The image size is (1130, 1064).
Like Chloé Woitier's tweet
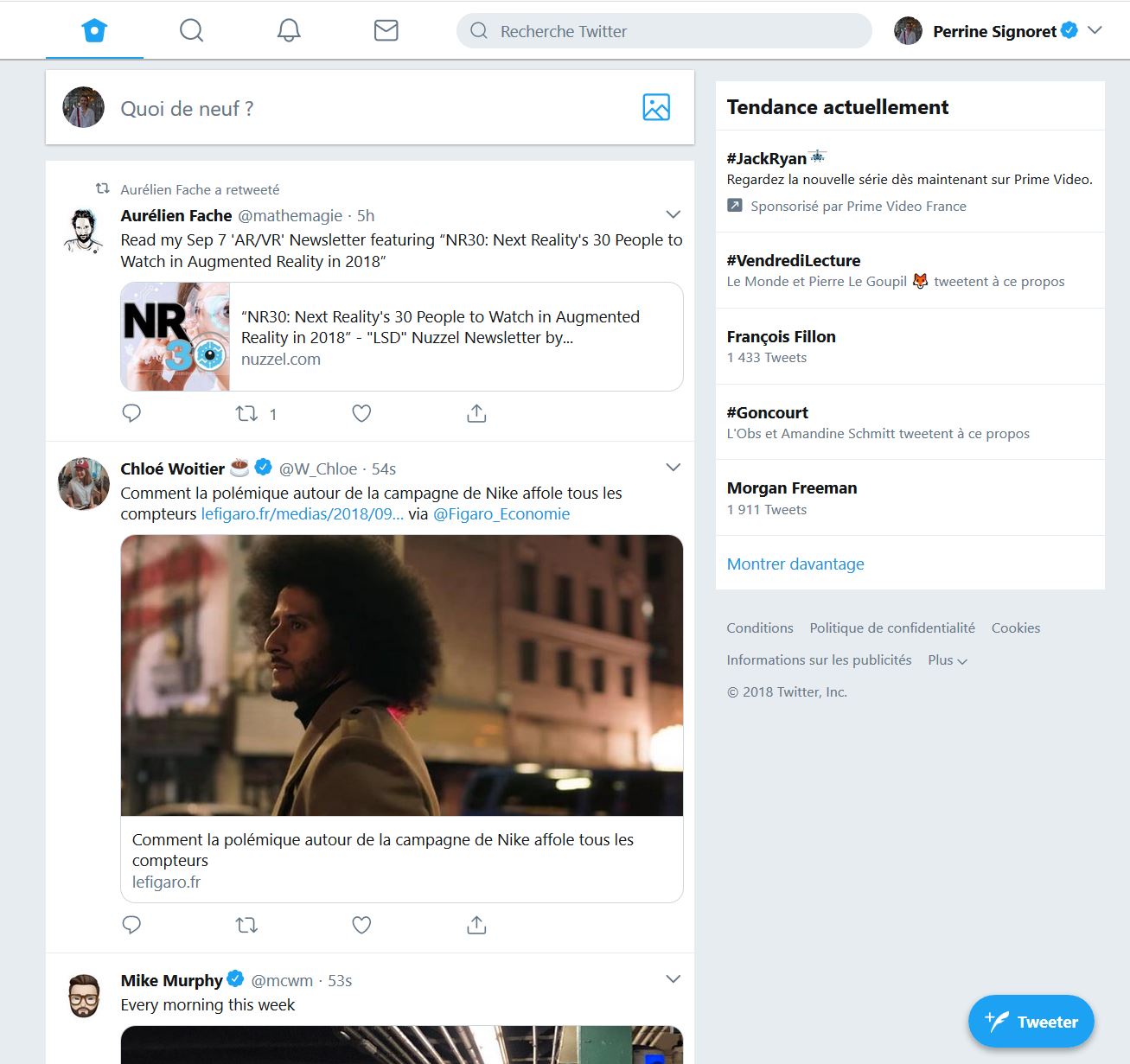pyautogui.click(x=361, y=925)
